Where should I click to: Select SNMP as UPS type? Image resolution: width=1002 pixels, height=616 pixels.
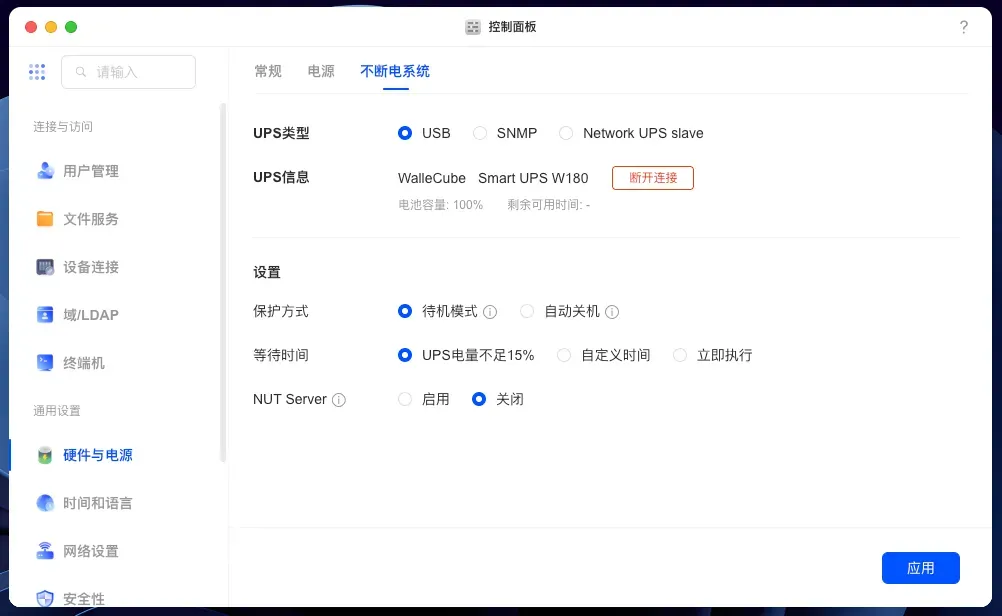pos(480,133)
